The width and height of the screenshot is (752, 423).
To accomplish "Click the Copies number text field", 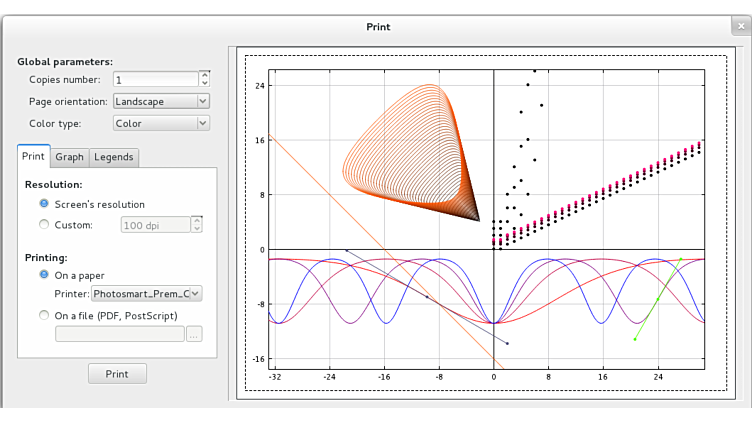I will (154, 79).
